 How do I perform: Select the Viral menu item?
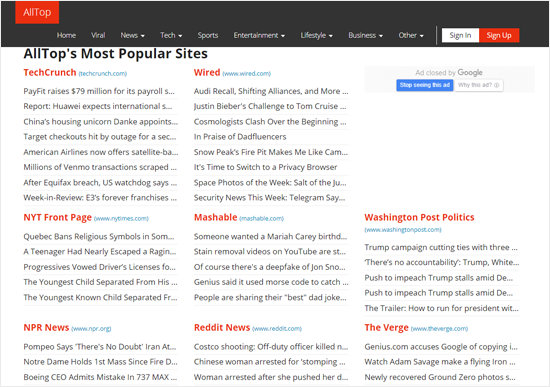tap(98, 35)
